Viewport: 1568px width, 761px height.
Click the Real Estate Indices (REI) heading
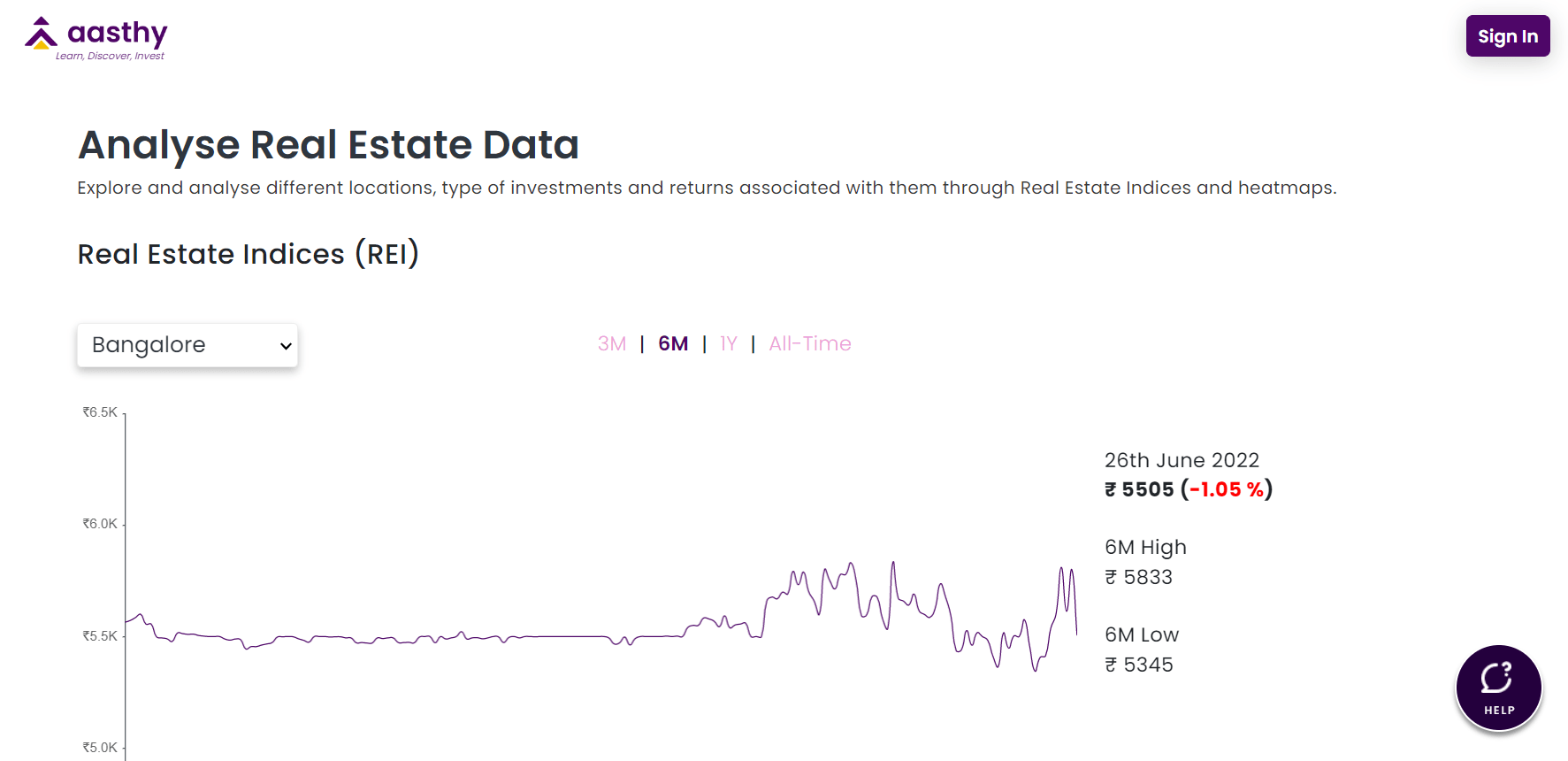click(249, 254)
